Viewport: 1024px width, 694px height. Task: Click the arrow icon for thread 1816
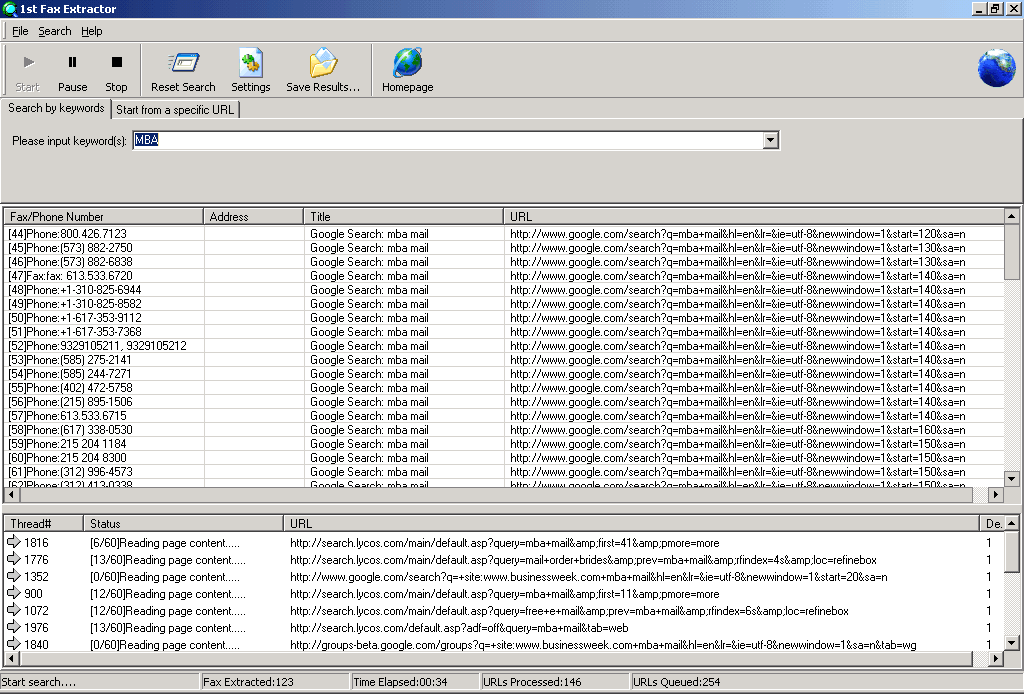point(14,543)
